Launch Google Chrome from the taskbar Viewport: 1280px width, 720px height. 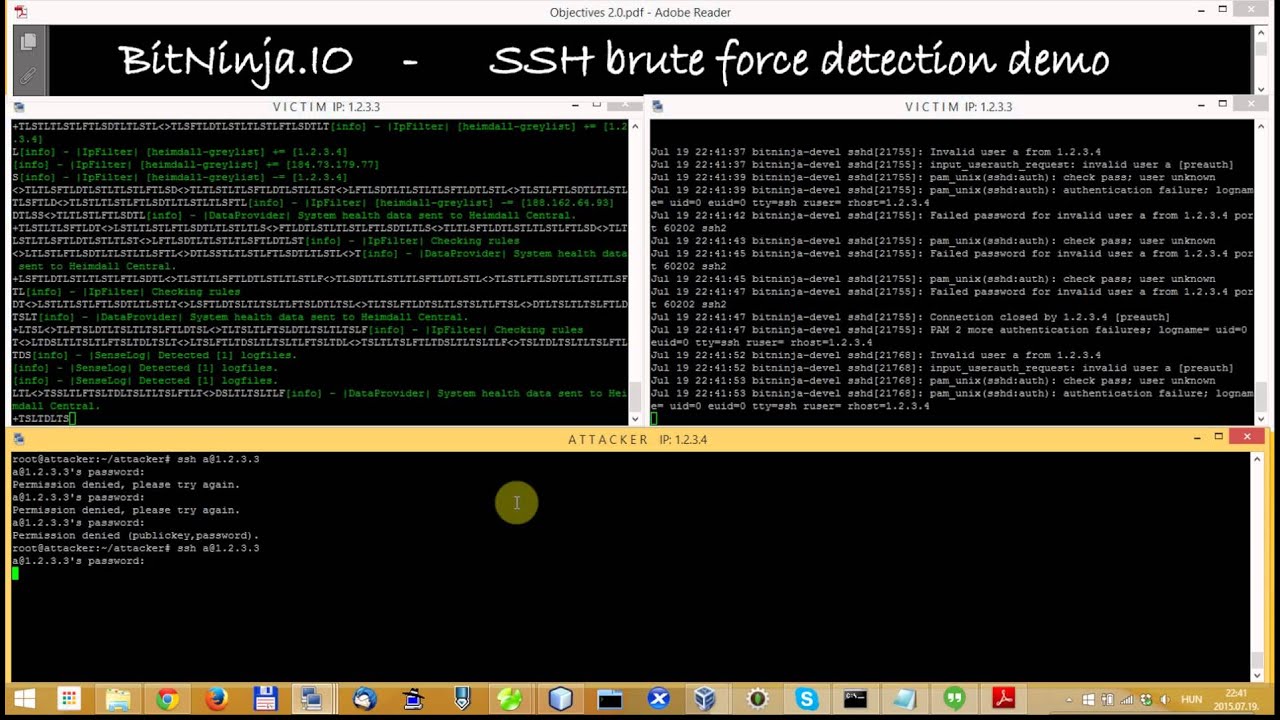tap(167, 699)
